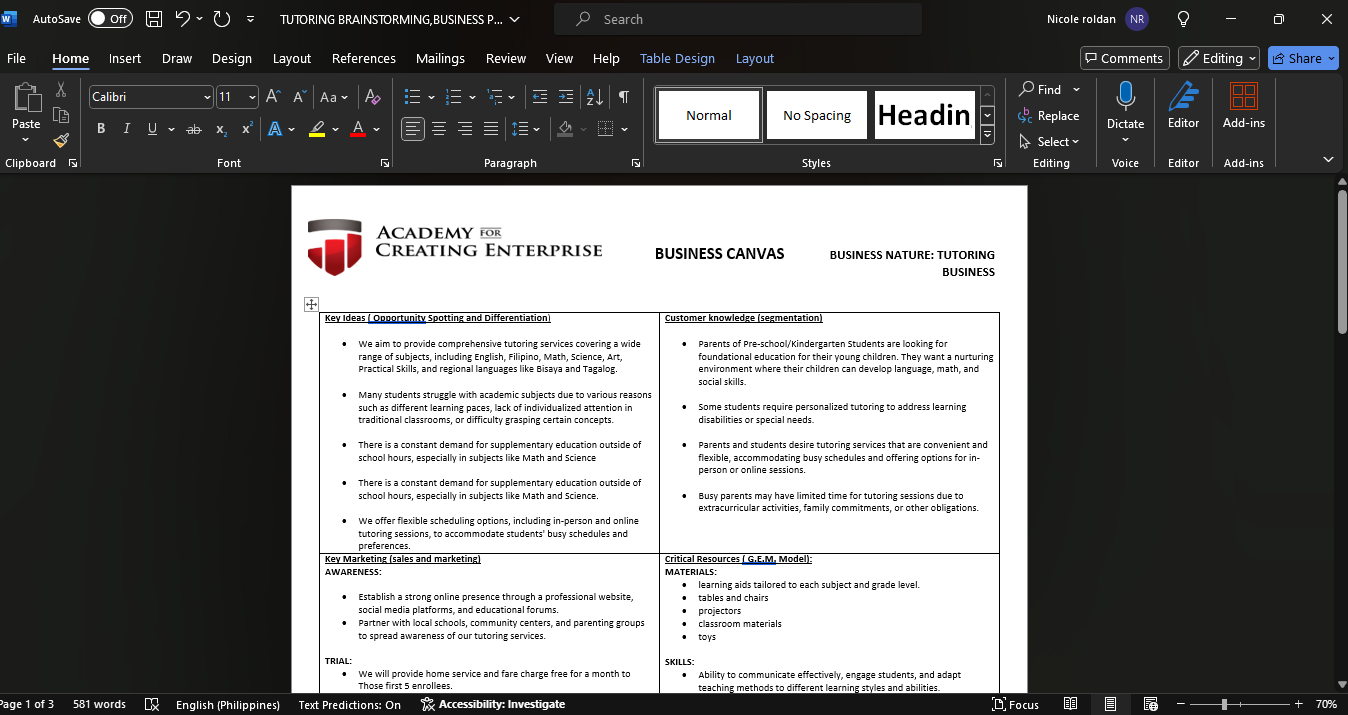Expand the Styles gallery
The height and width of the screenshot is (715, 1348).
click(x=988, y=135)
